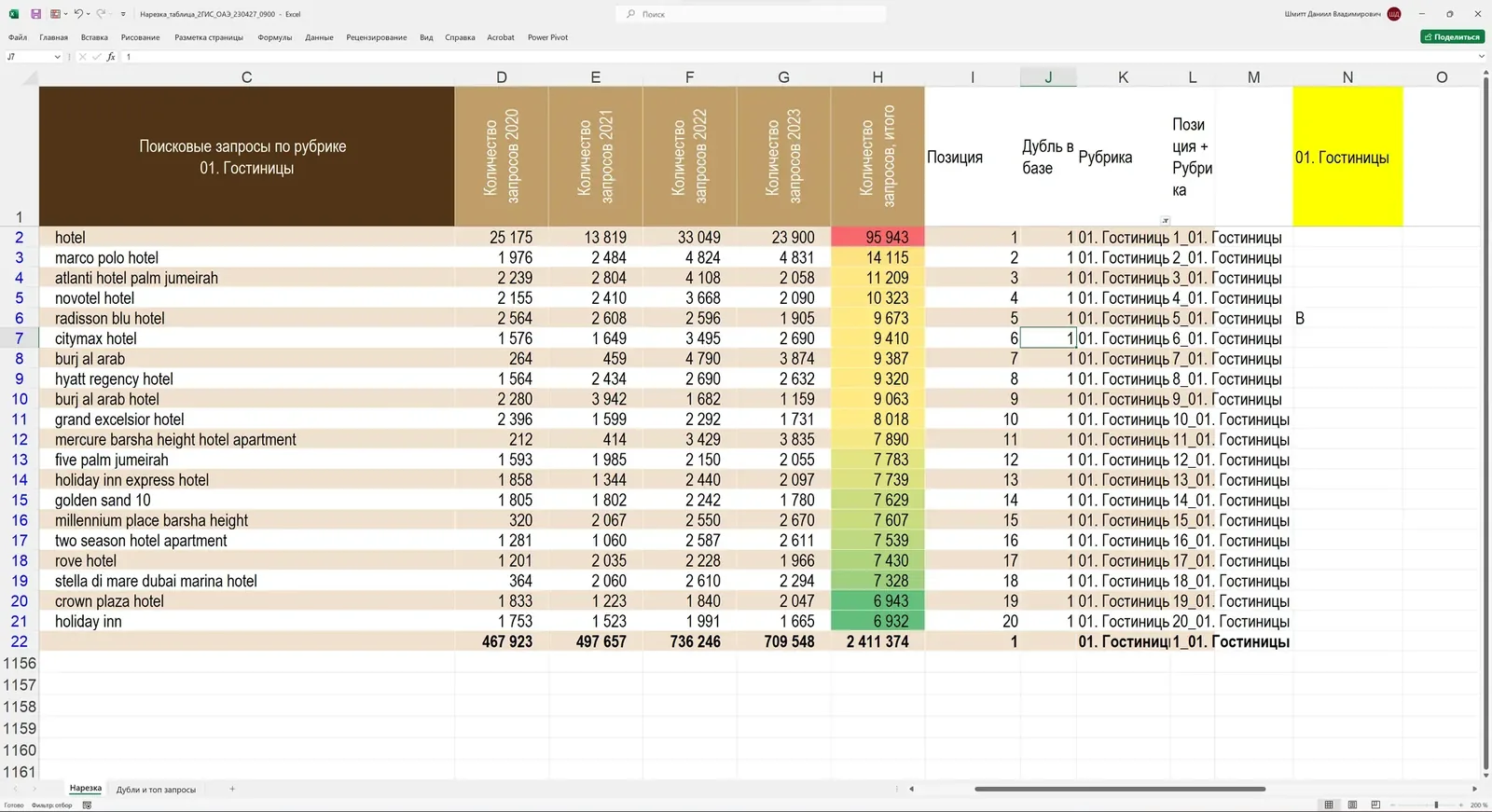Click the Поделиться share button
Image resolution: width=1492 pixels, height=812 pixels.
tap(1453, 37)
